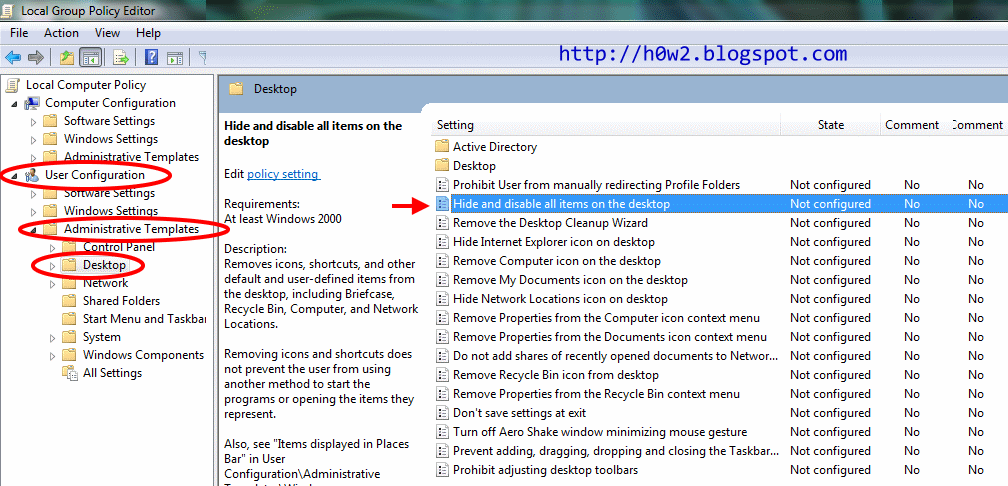Select Windows Components in the tree
The height and width of the screenshot is (486, 1008).
click(143, 355)
